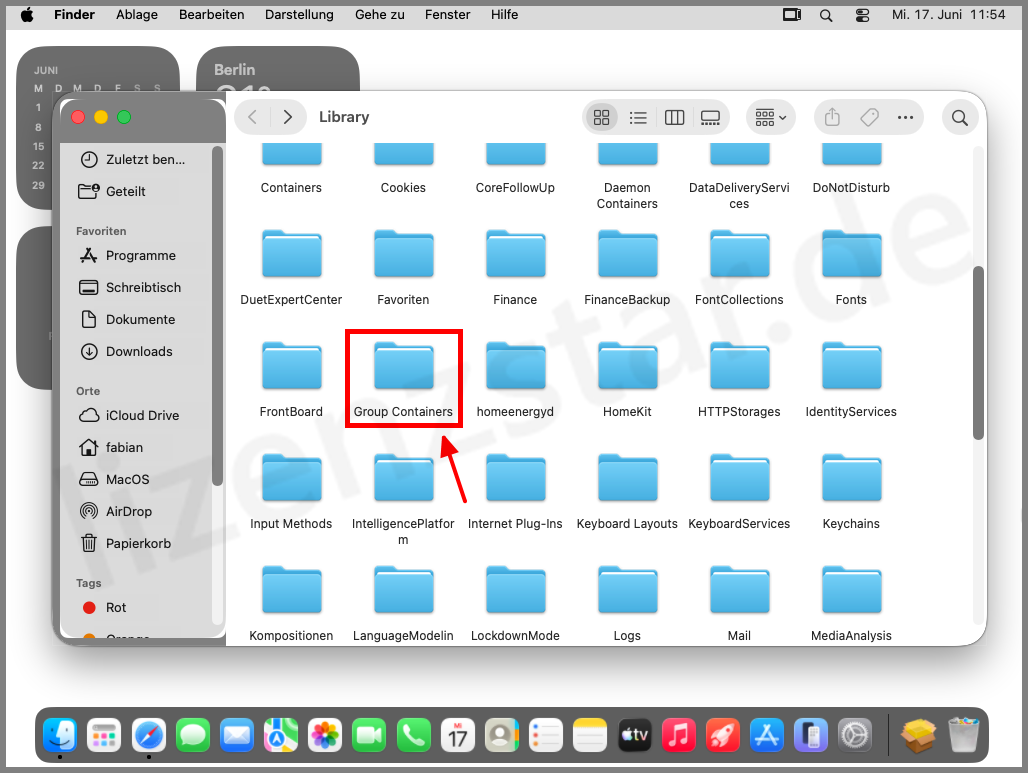Open the more actions ellipsis menu

[x=905, y=117]
